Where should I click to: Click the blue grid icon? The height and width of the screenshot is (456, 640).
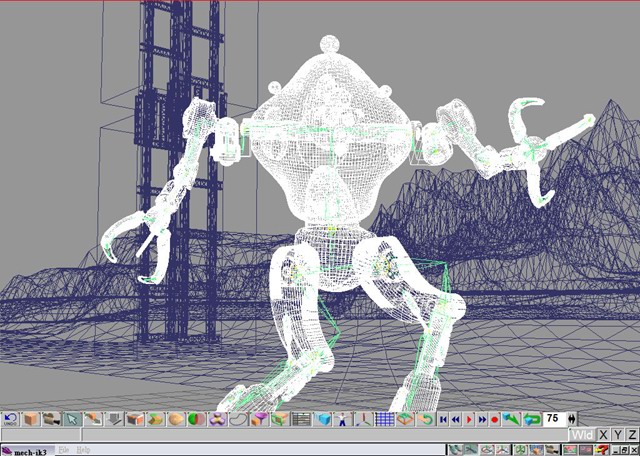coord(384,420)
